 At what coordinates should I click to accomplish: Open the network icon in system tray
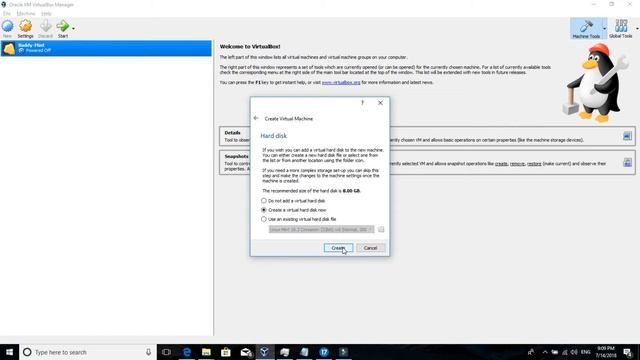coord(564,352)
